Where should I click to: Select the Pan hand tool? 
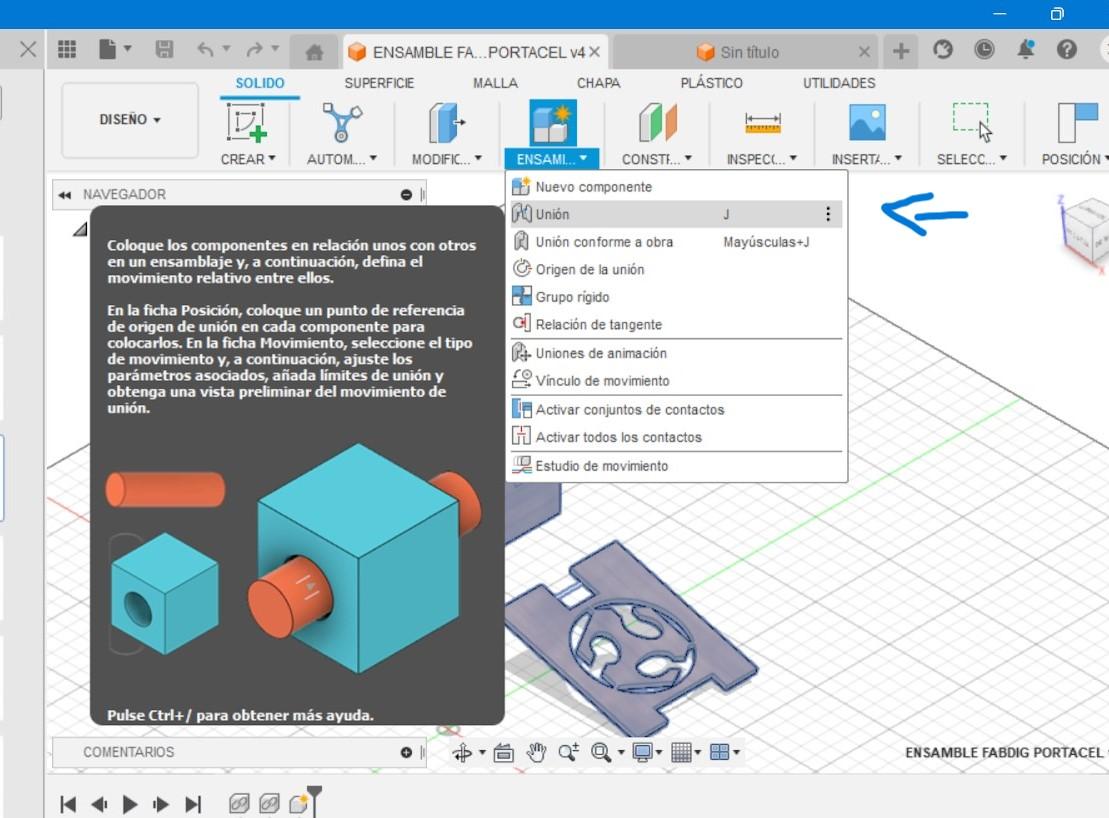point(537,753)
